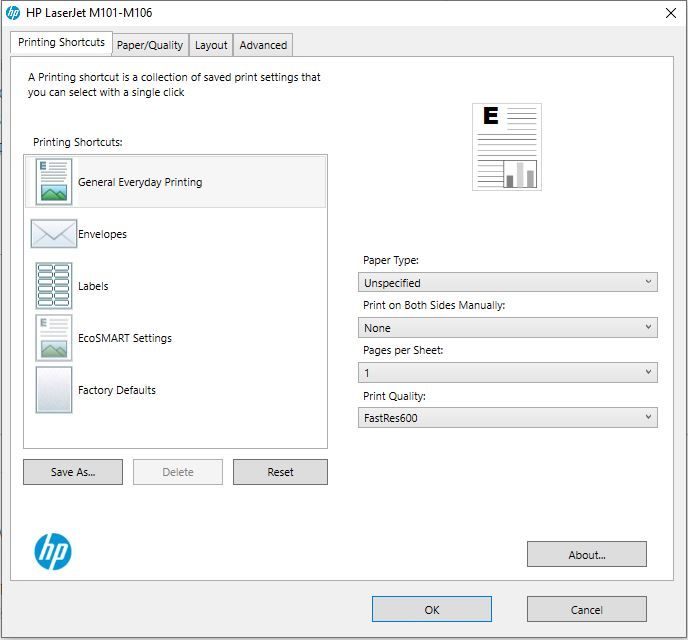The width and height of the screenshot is (688, 640).
Task: Confirm settings with the OK button
Action: 431,609
